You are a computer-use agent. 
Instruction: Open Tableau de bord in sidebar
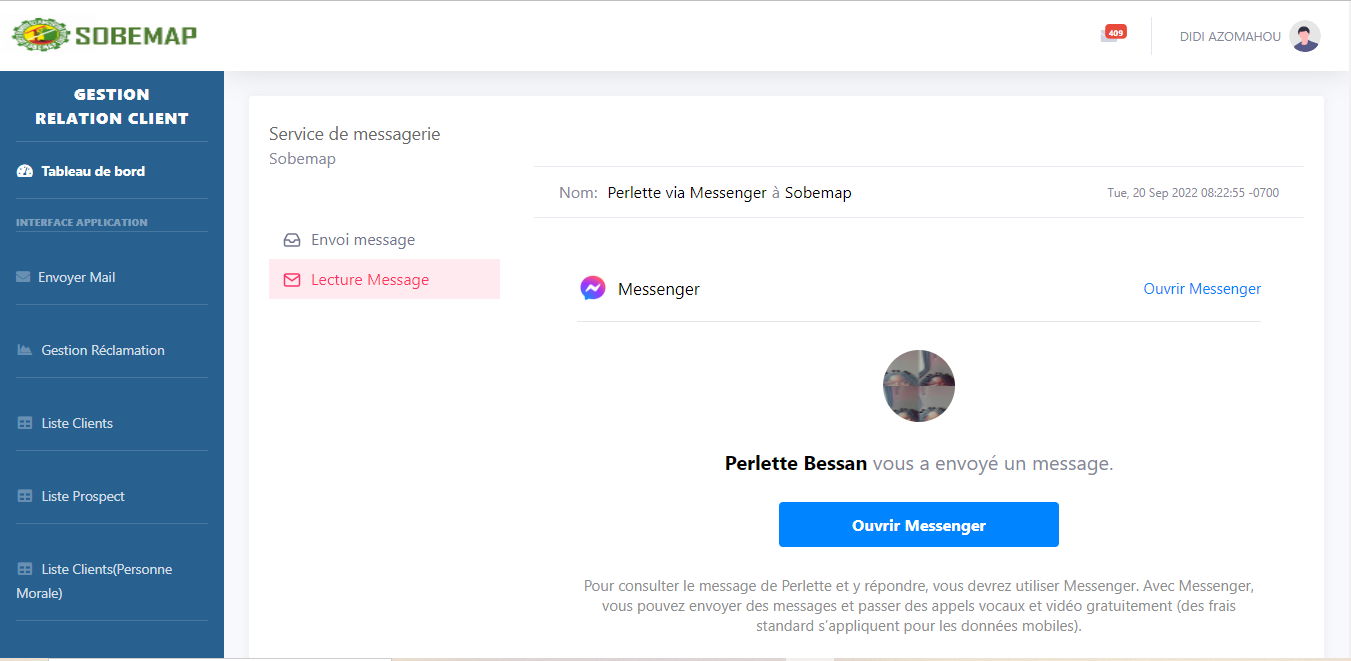click(x=93, y=171)
